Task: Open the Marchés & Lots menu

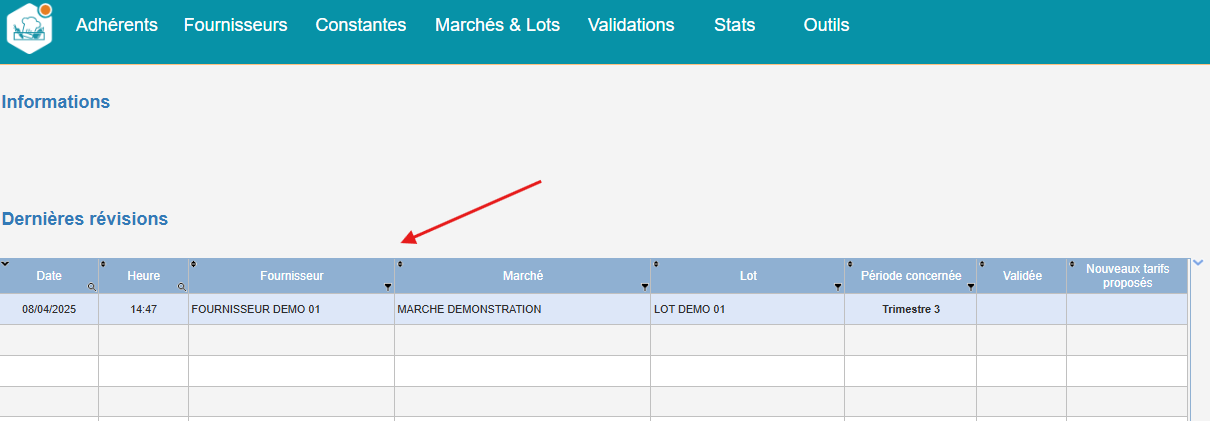Action: click(x=497, y=25)
